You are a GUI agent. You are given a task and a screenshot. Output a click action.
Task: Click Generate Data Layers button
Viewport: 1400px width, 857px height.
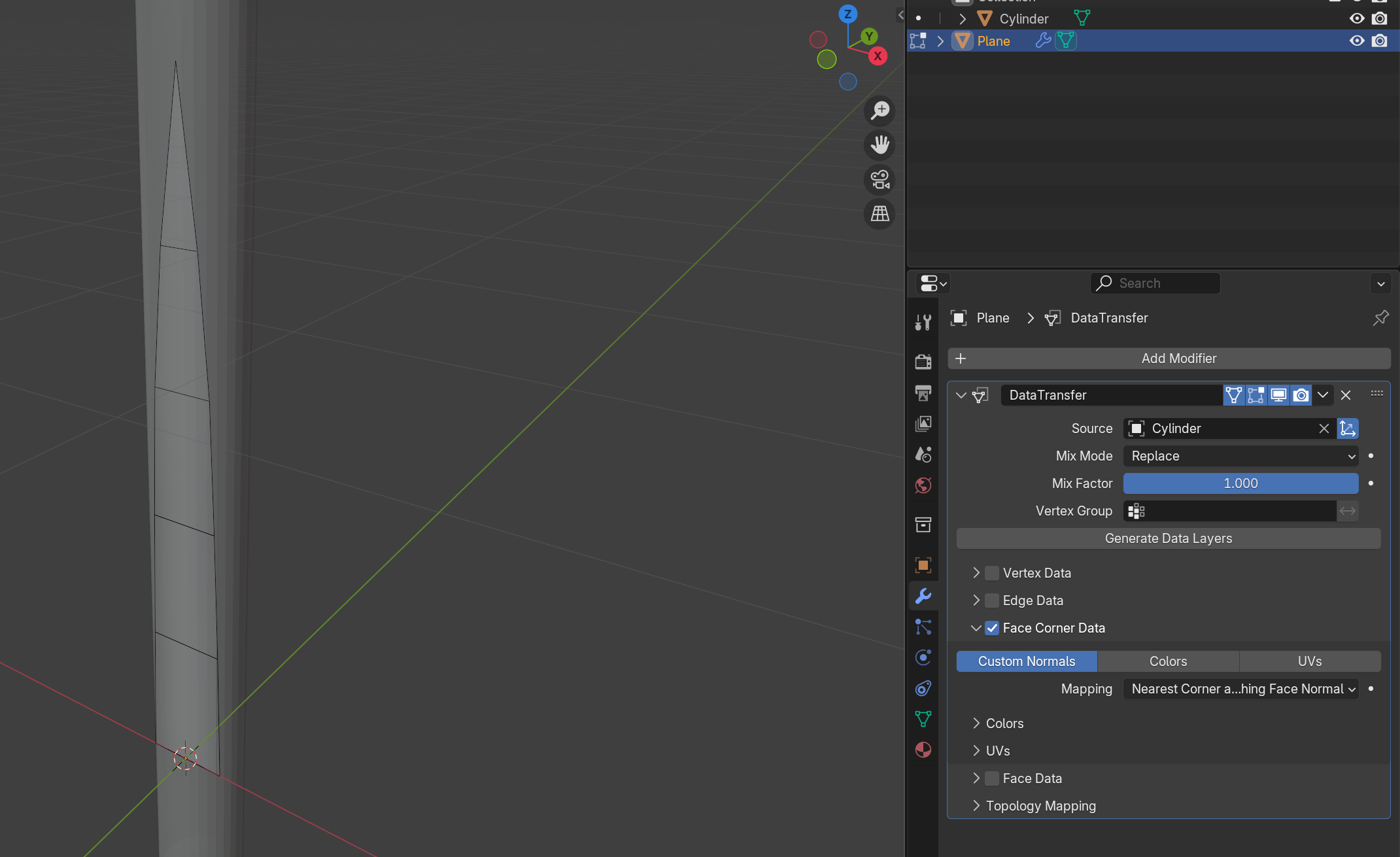[1169, 538]
